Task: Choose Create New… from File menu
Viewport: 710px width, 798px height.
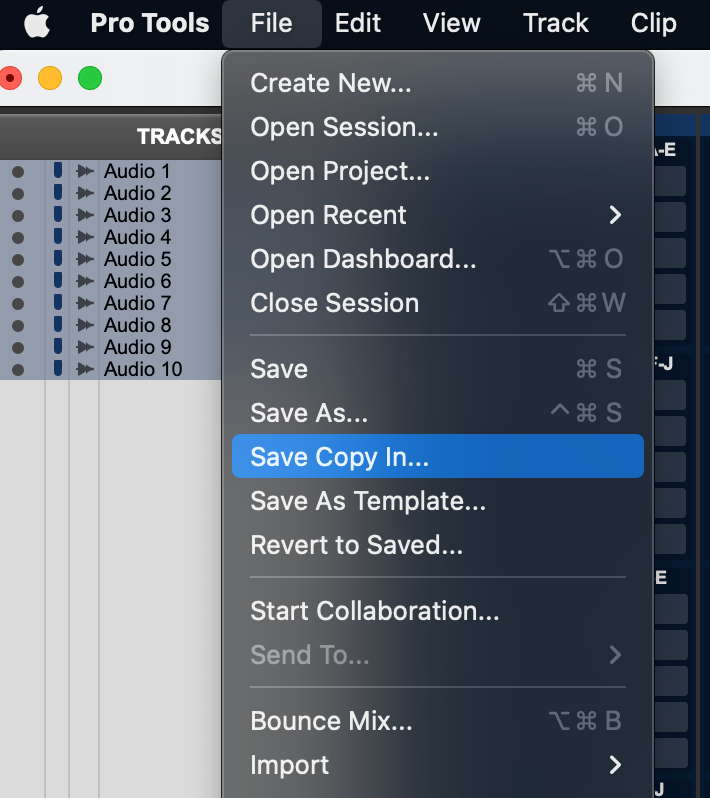Action: pyautogui.click(x=438, y=82)
